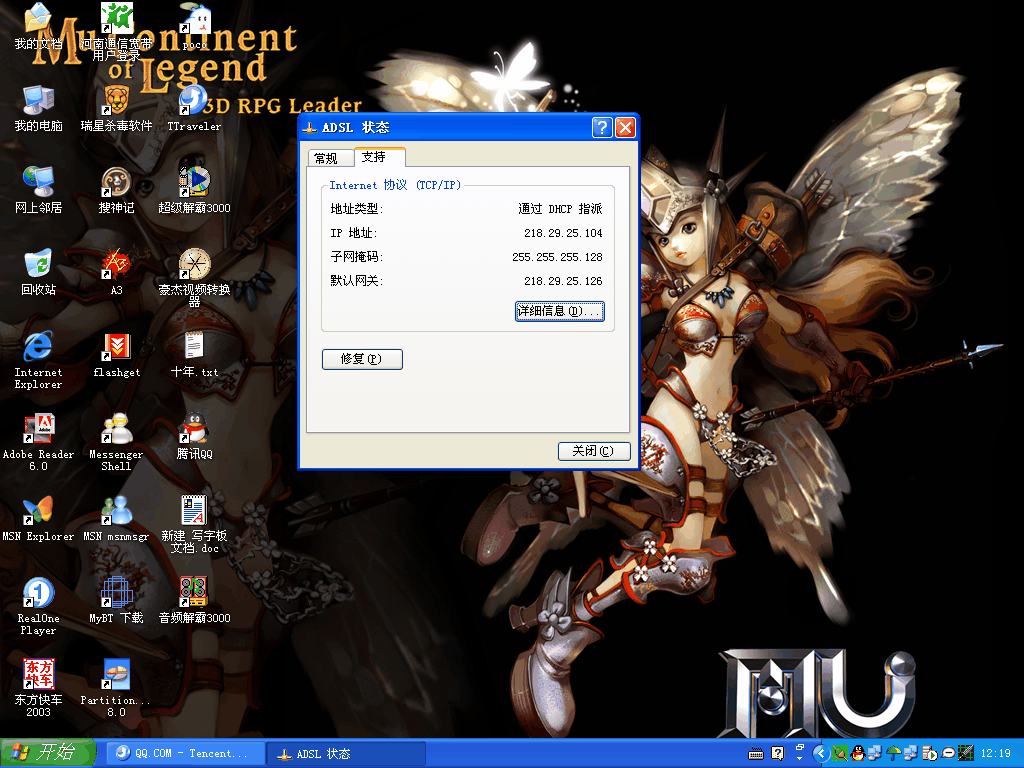
Task: Collapse the tray with the round arrow
Action: click(821, 754)
